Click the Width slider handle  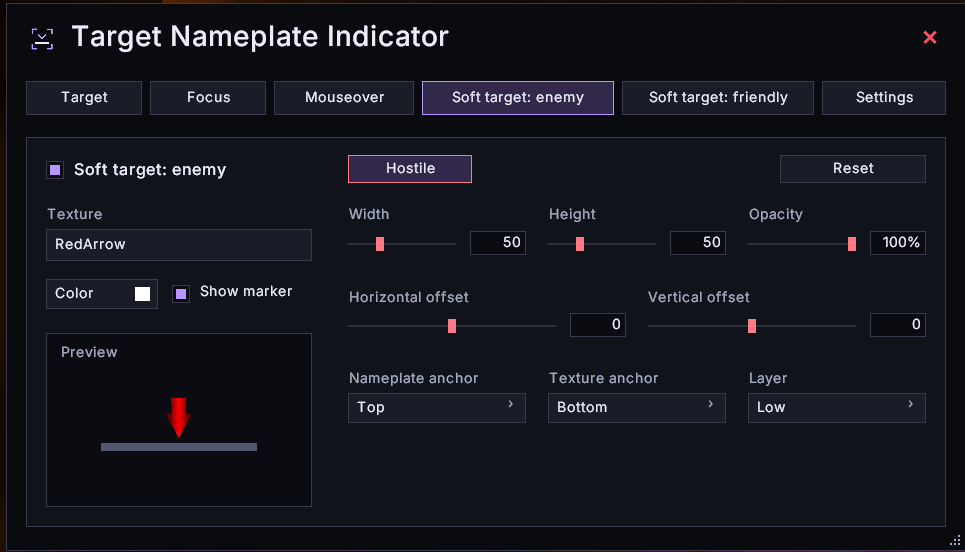380,244
